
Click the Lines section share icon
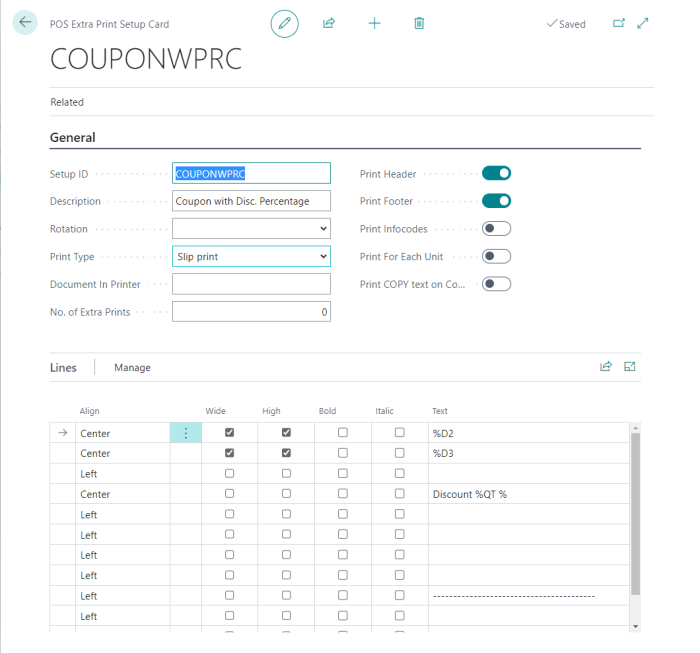click(606, 367)
